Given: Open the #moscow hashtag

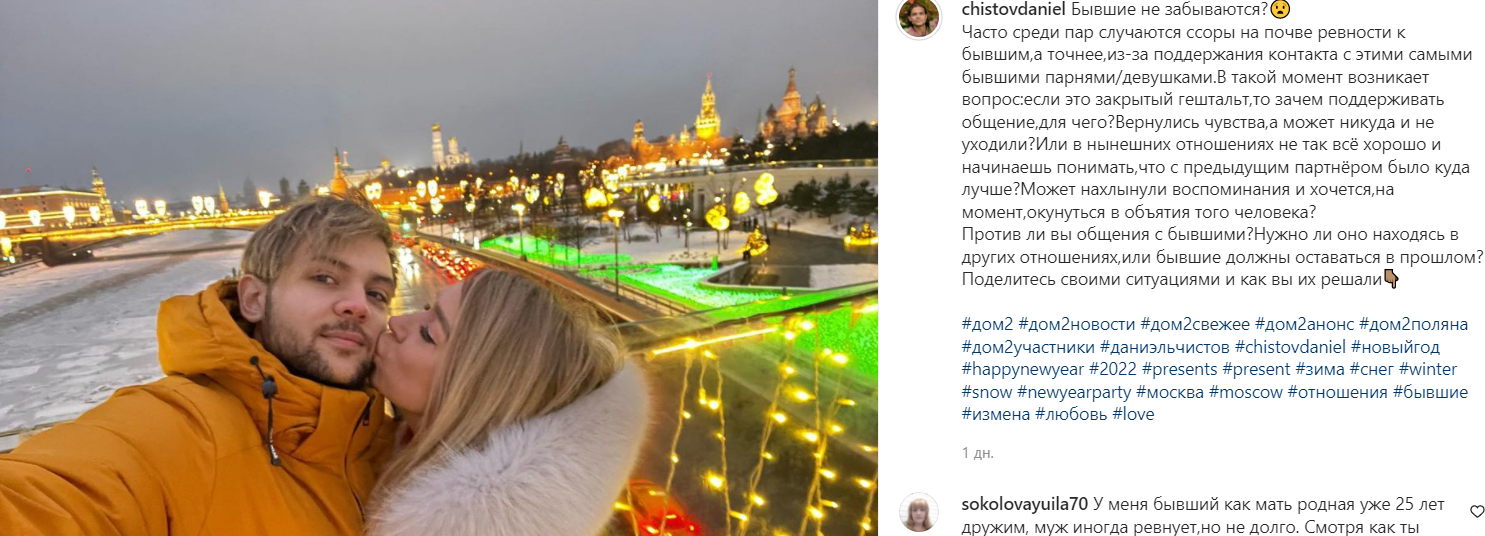Looking at the screenshot, I should [x=1245, y=392].
